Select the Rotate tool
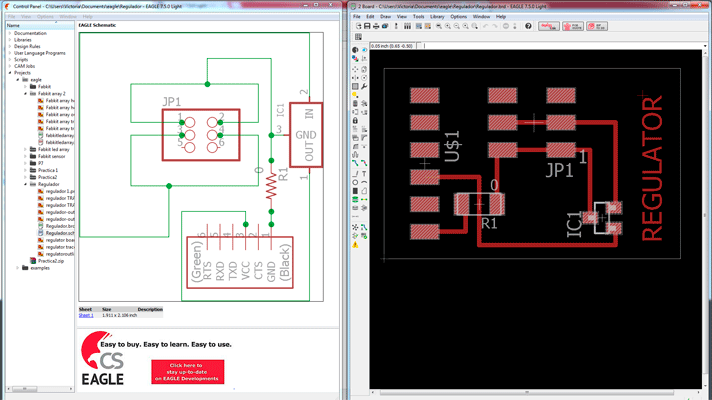The height and width of the screenshot is (400, 712). [x=364, y=78]
